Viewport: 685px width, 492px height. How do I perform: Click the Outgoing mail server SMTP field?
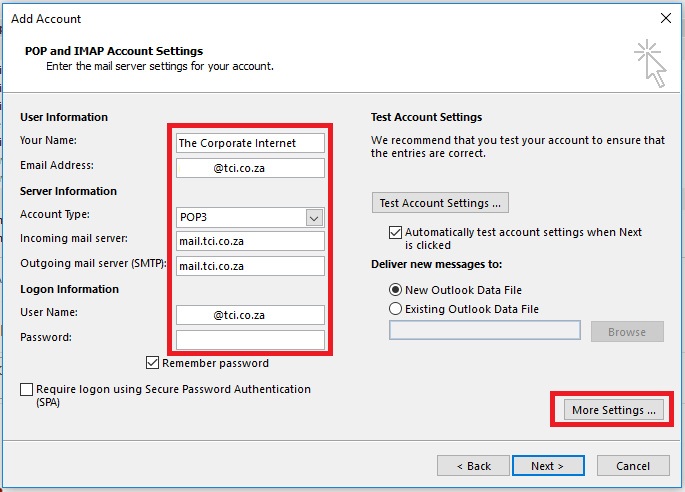click(250, 266)
